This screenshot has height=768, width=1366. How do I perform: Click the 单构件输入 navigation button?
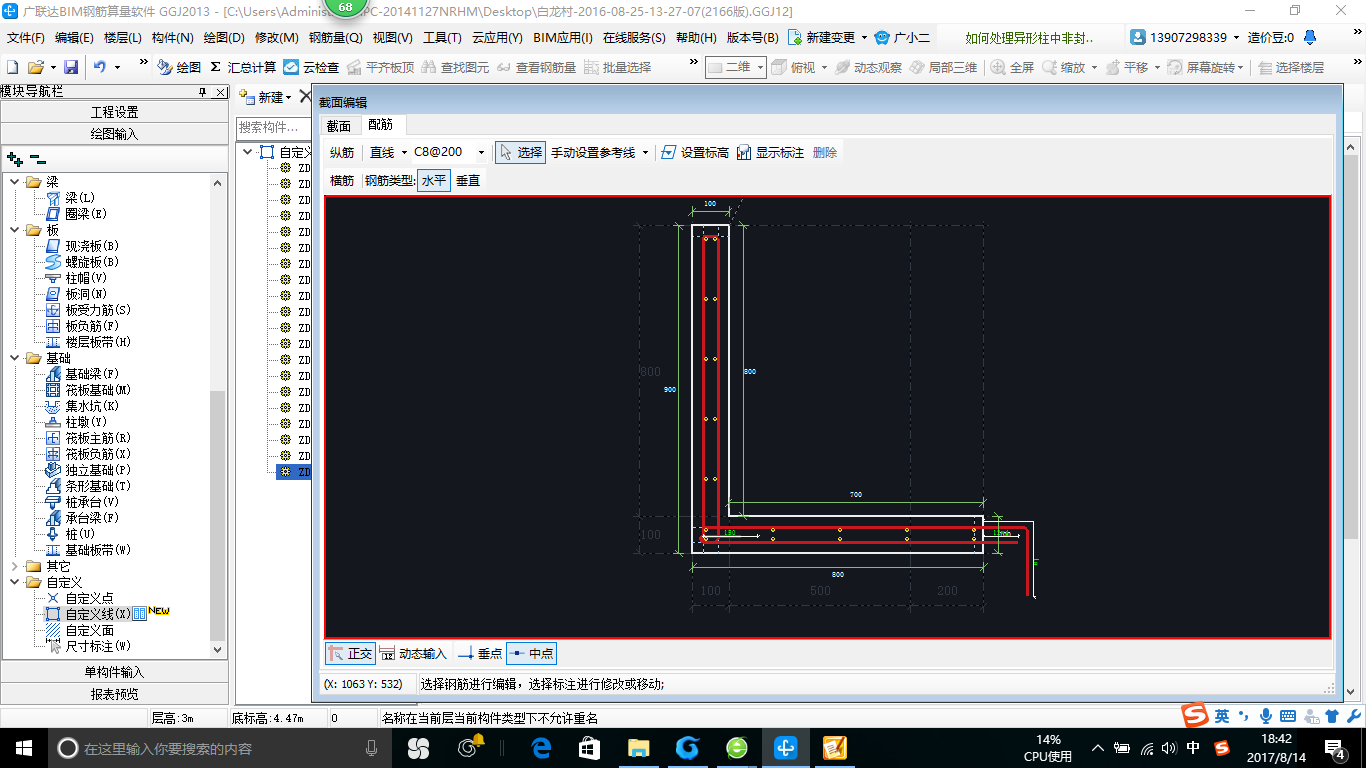[114, 672]
